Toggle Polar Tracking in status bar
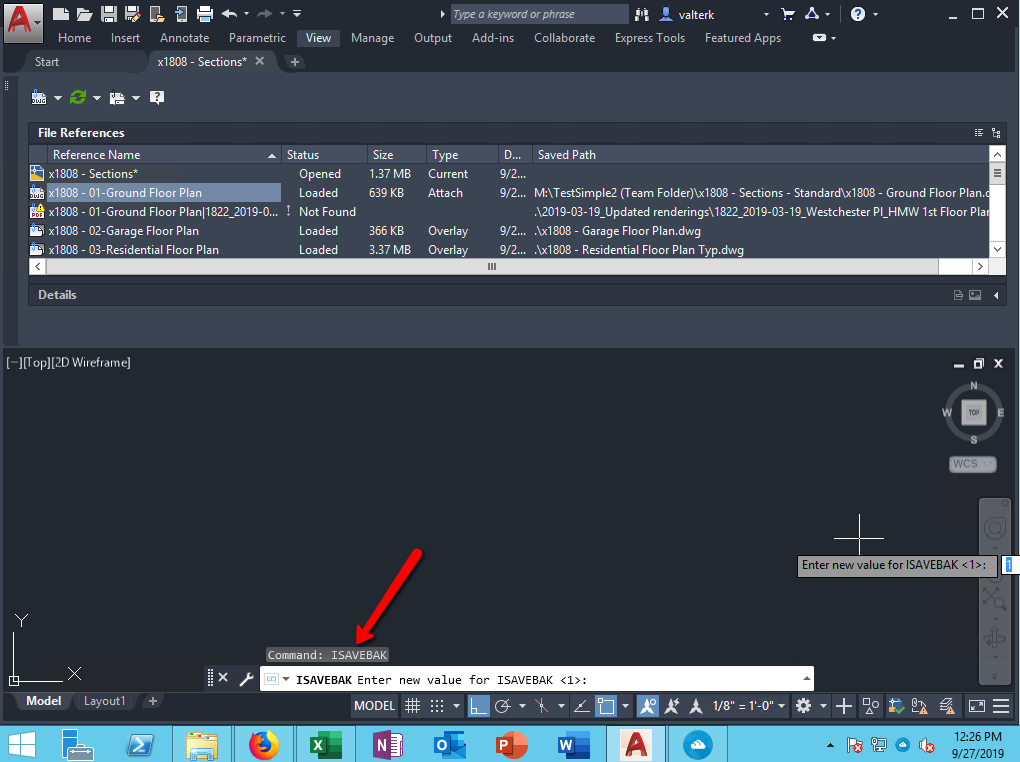 click(502, 706)
